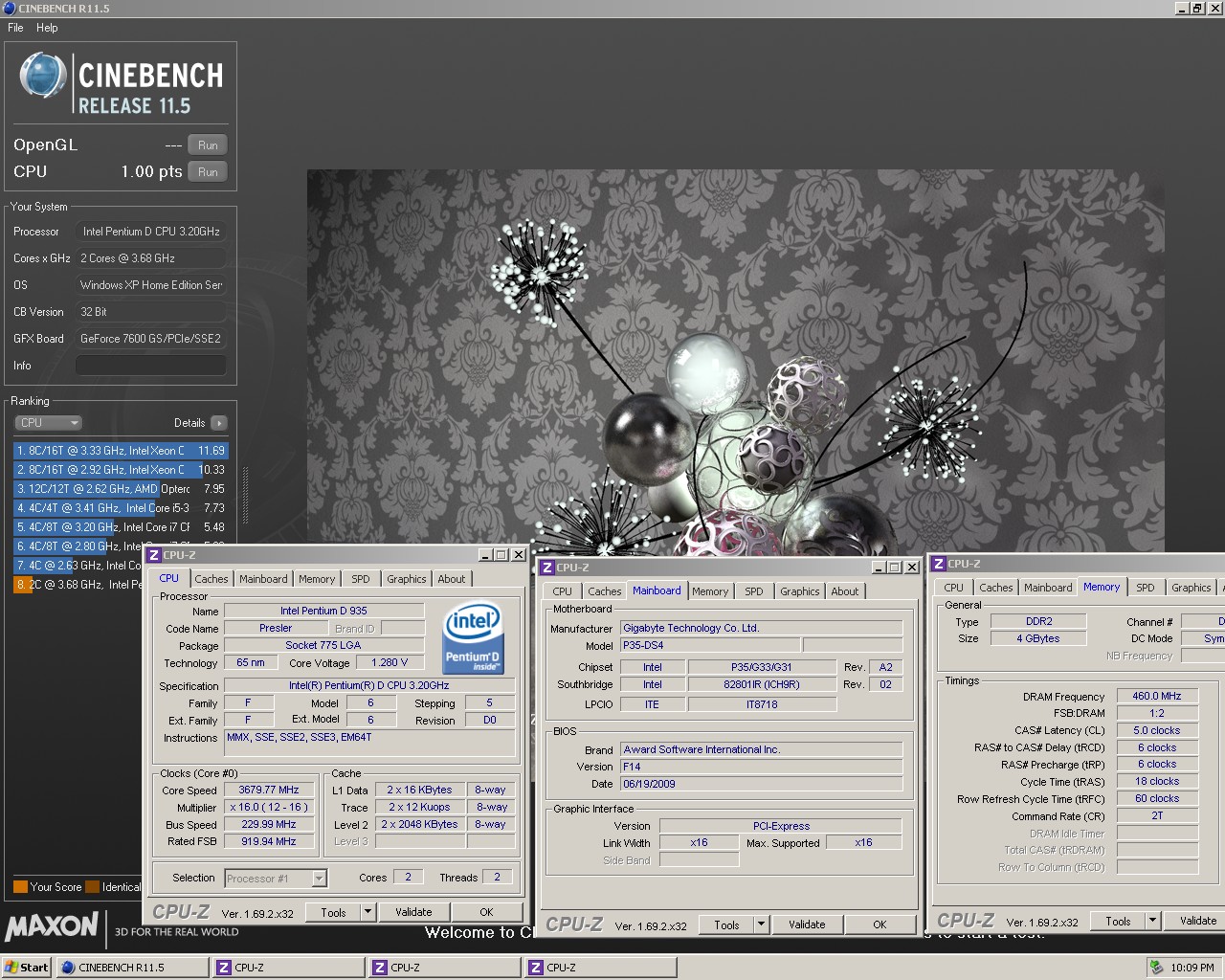Select Graphics tab in Memory window
This screenshot has height=980, width=1225.
tap(1192, 588)
